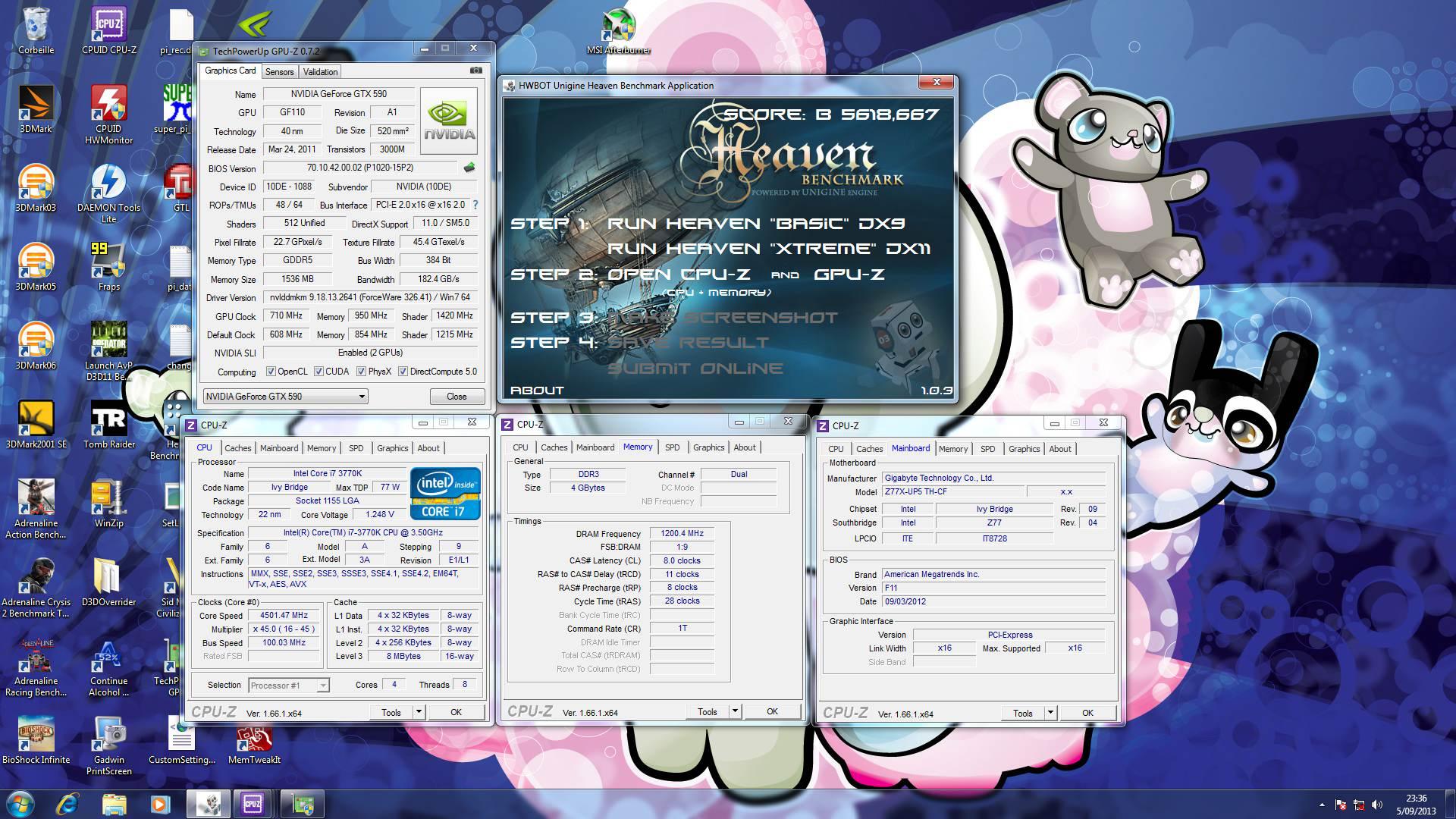
Task: Open SPD tab in Memory CPU-Z window
Action: 672,447
